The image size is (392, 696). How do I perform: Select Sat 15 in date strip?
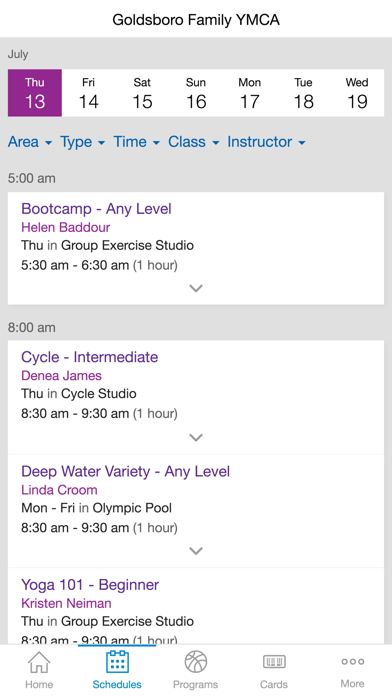[142, 93]
